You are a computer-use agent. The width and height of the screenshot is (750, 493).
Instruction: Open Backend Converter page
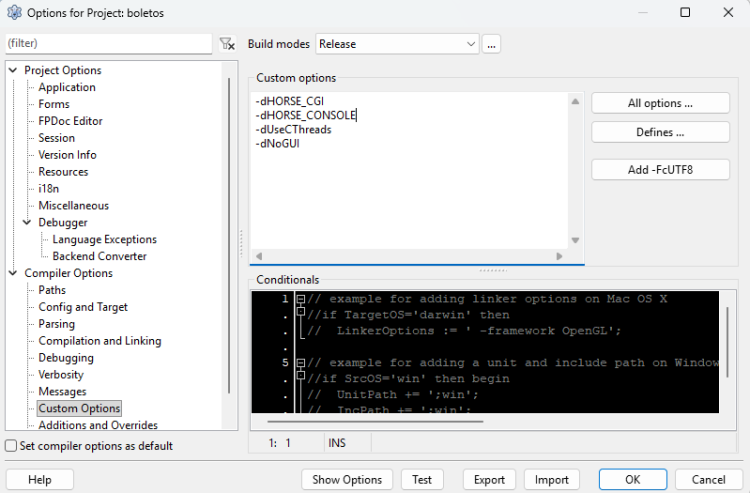(x=99, y=256)
